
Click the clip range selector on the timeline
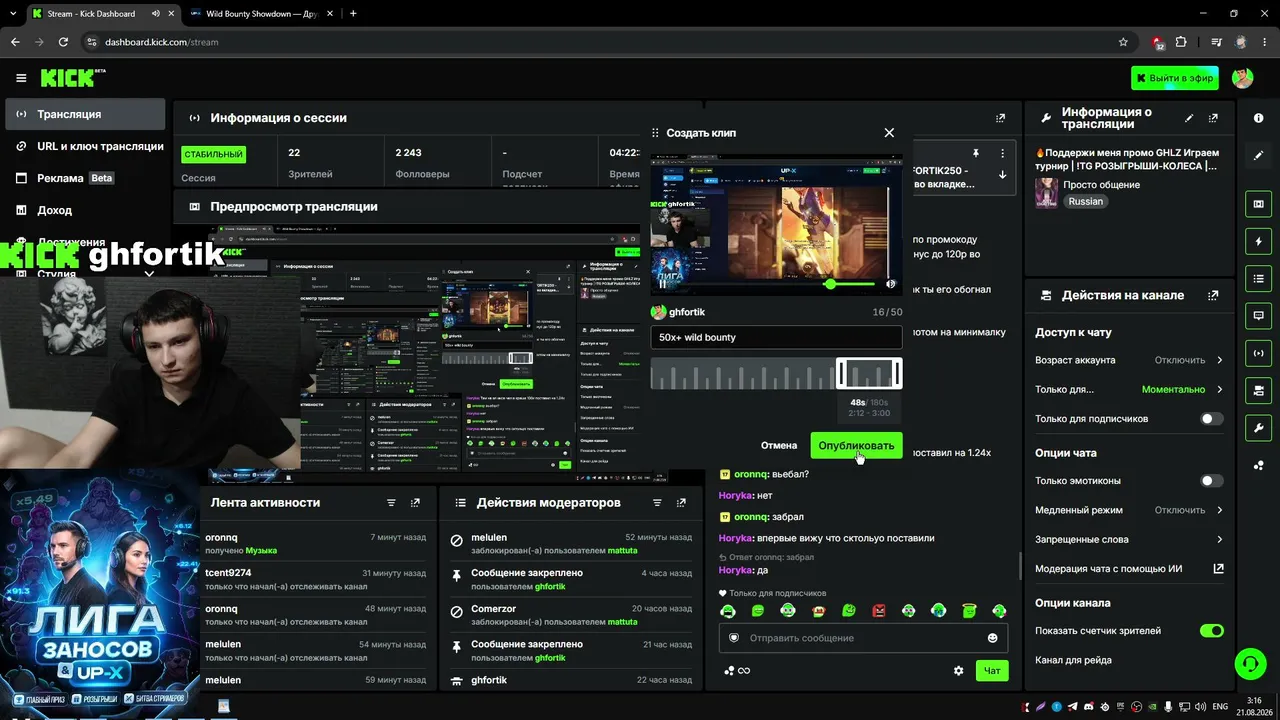click(x=869, y=373)
